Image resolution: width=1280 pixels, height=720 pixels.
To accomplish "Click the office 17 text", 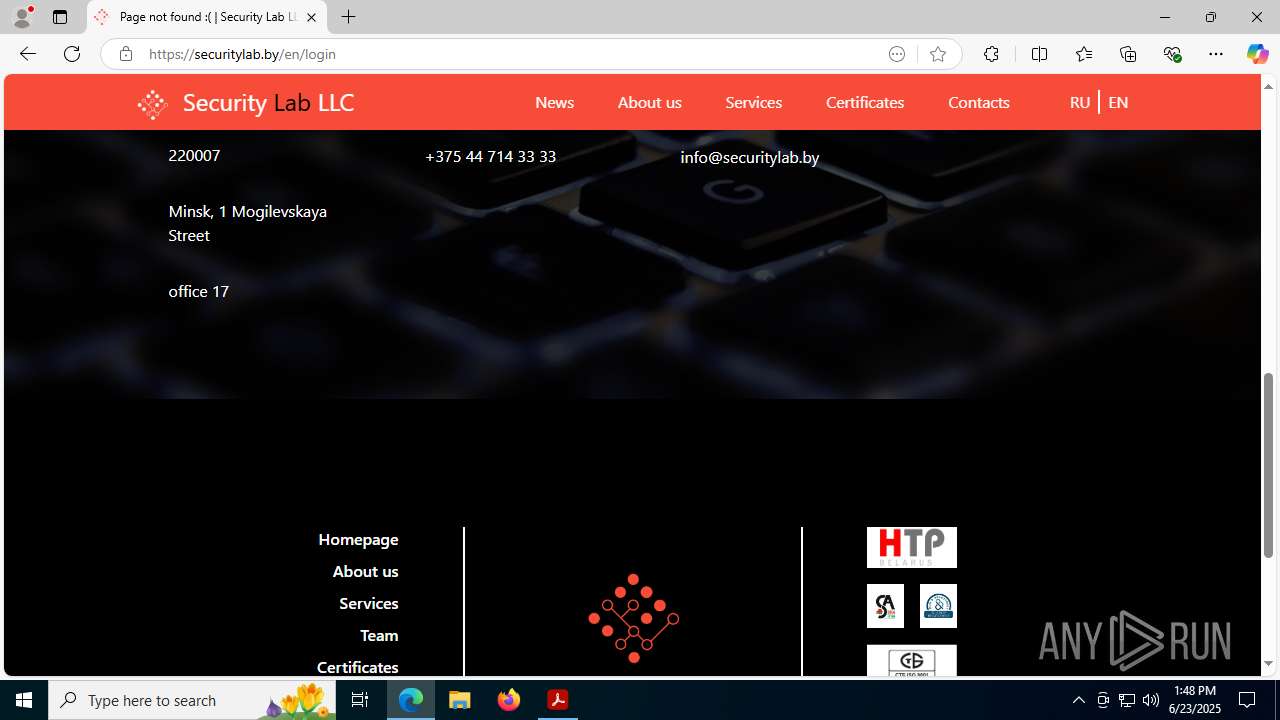I will (x=199, y=291).
